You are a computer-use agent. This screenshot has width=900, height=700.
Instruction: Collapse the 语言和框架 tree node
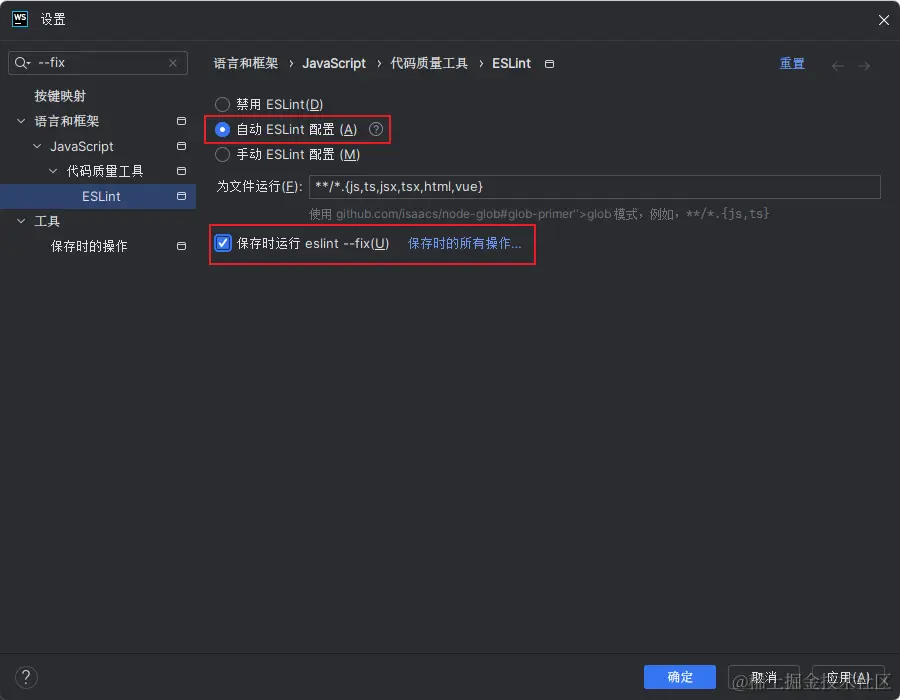(x=21, y=121)
